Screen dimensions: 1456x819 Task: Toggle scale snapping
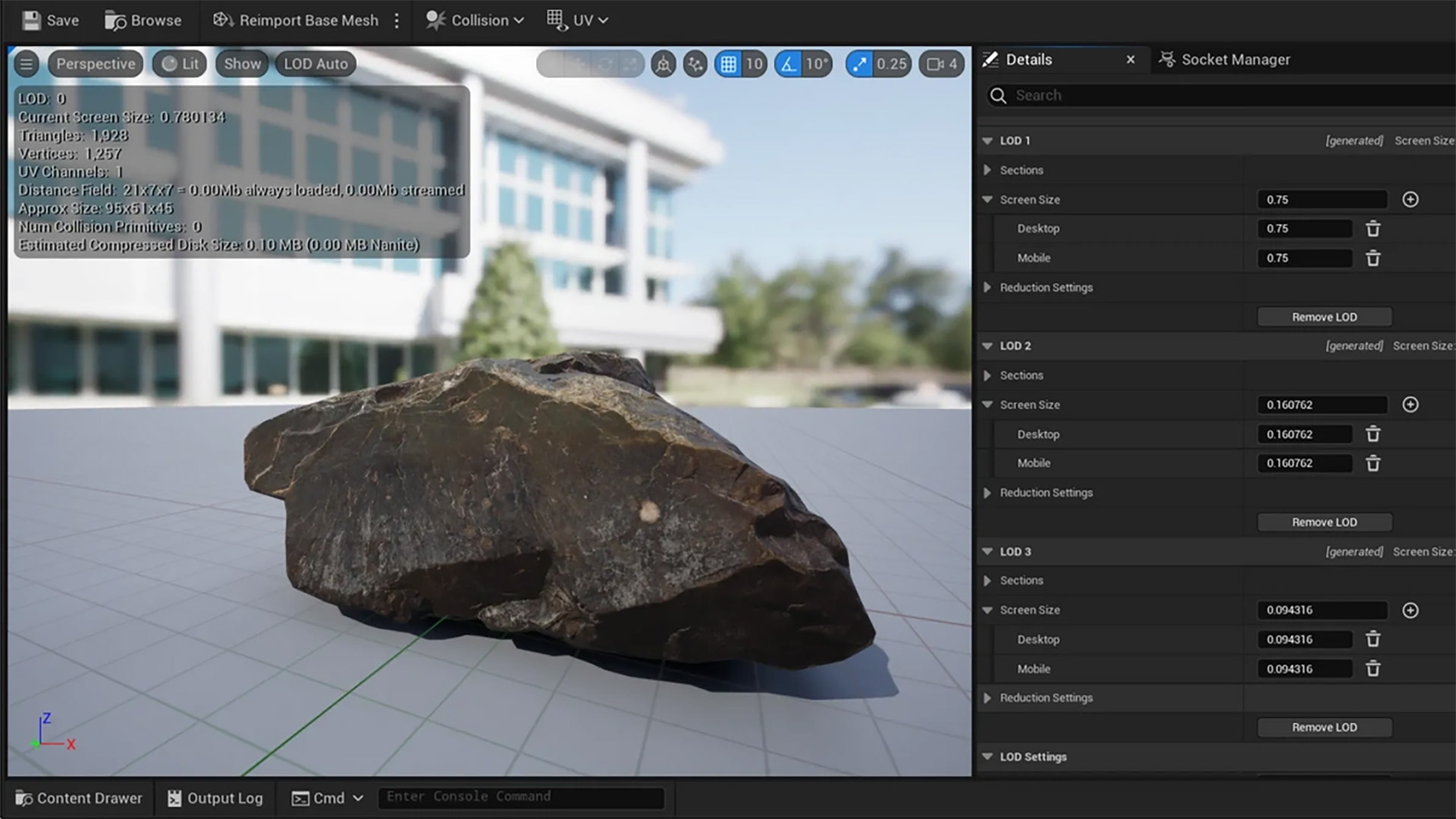click(858, 64)
